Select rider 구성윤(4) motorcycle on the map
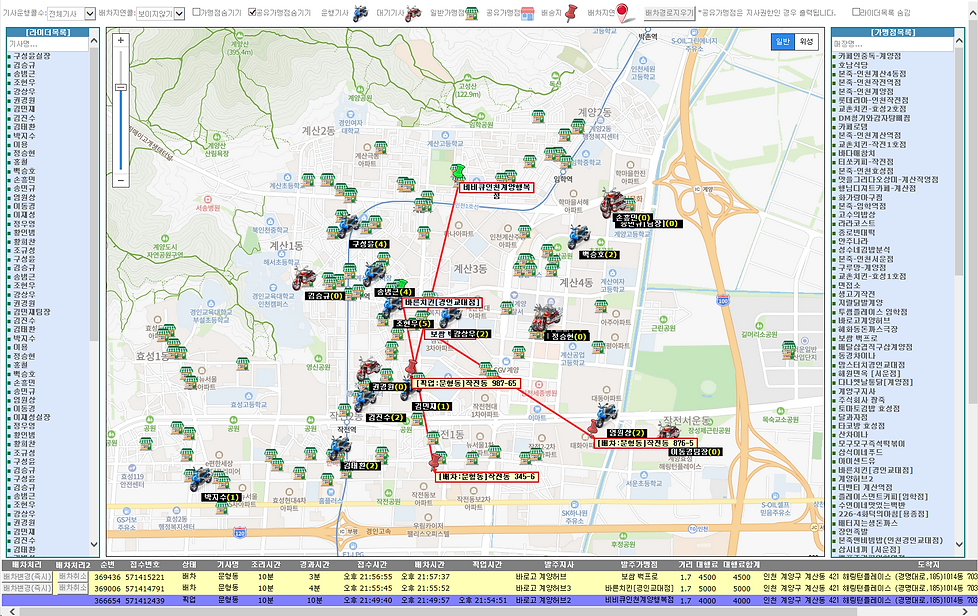The width and height of the screenshot is (978, 616). 347,226
